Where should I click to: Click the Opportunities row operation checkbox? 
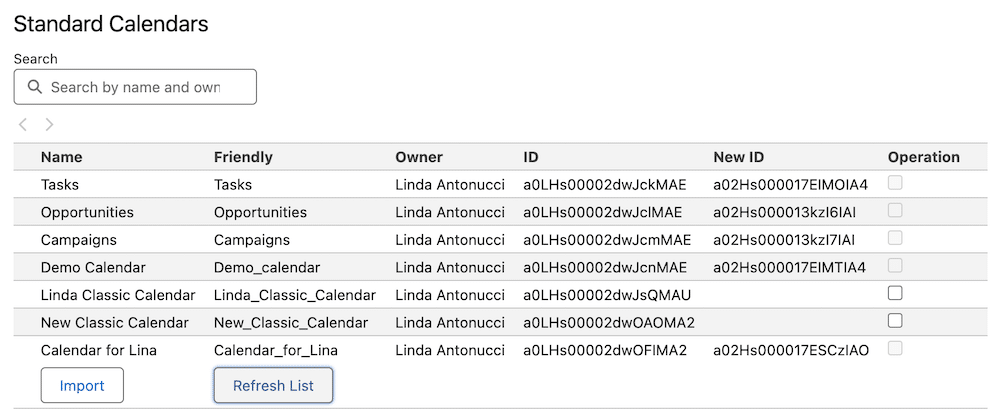(x=895, y=211)
